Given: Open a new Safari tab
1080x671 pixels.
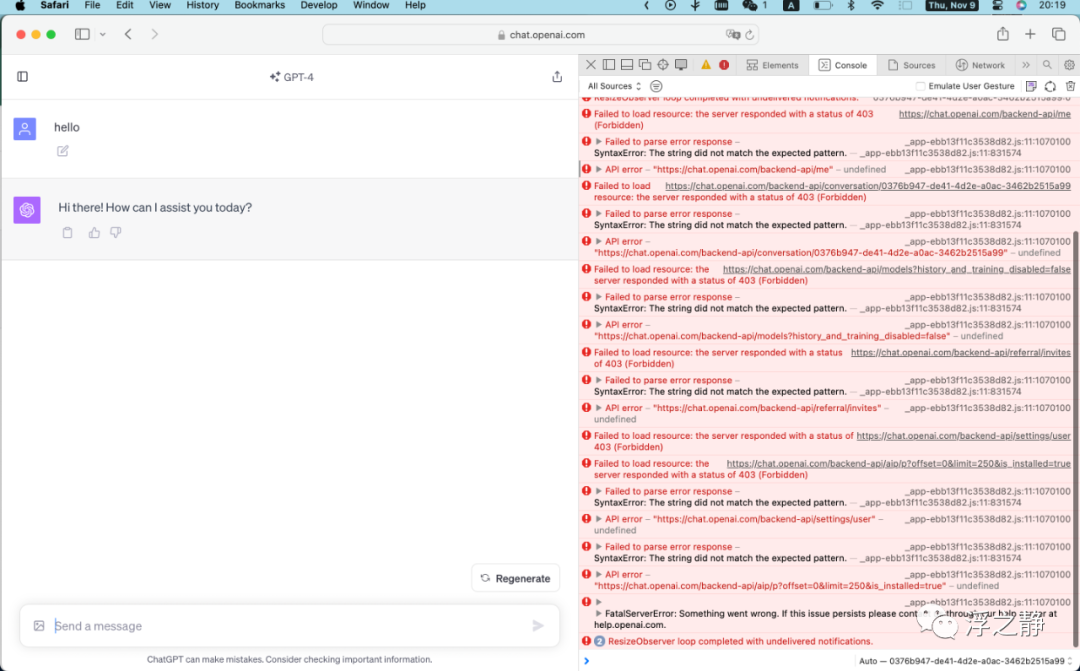Looking at the screenshot, I should tap(1030, 34).
